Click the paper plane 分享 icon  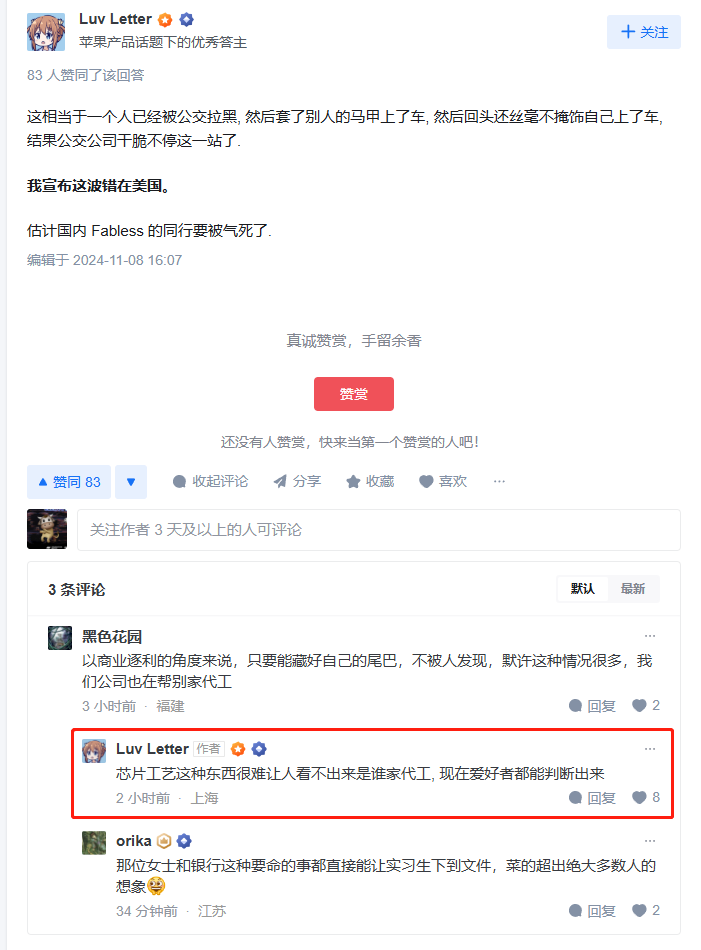pyautogui.click(x=280, y=482)
